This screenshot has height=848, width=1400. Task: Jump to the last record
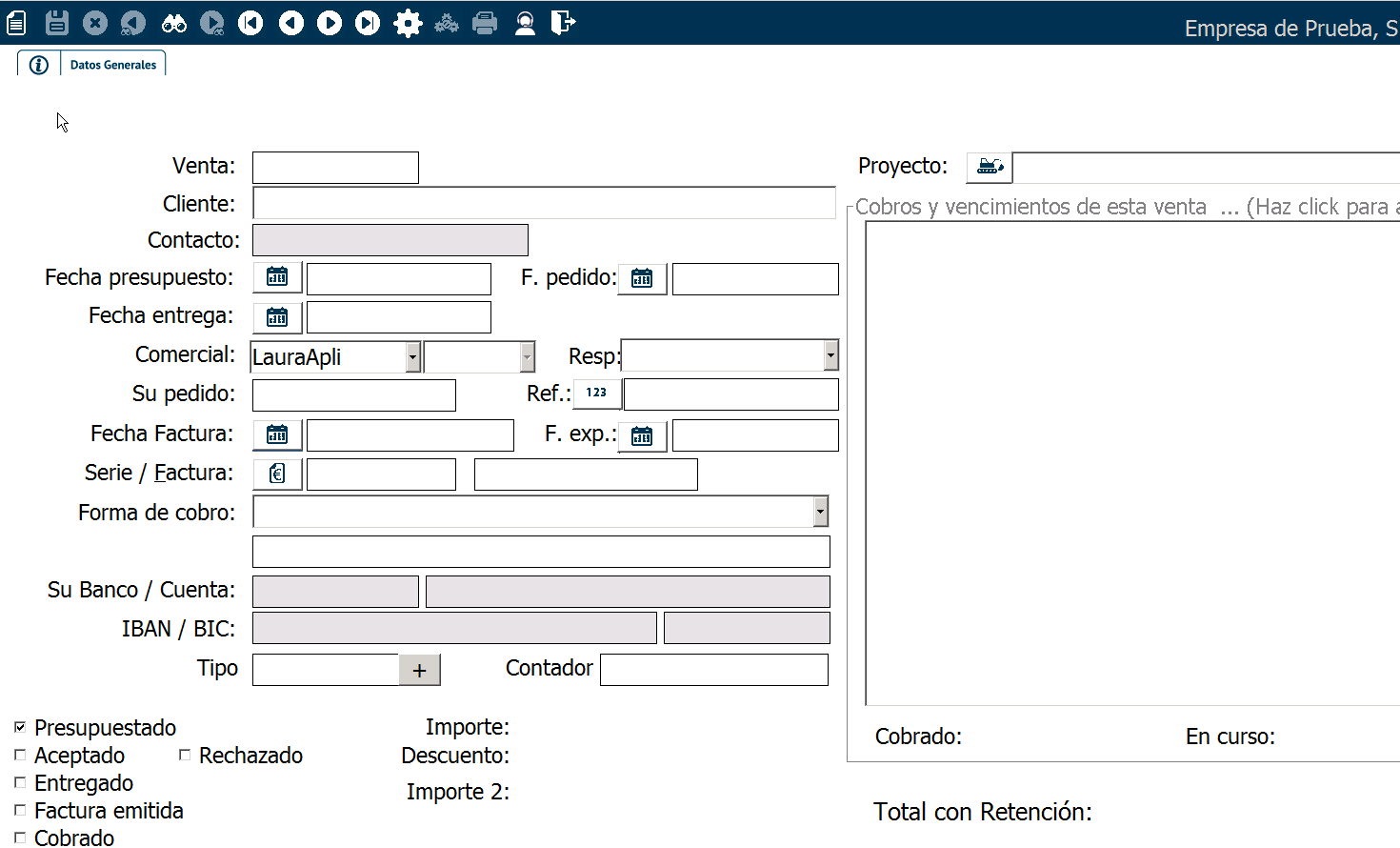[368, 23]
